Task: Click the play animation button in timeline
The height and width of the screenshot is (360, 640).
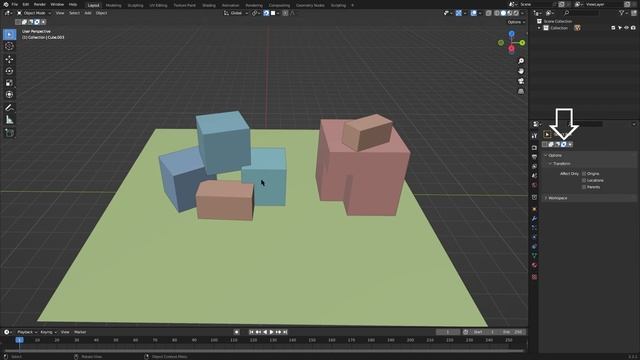Action: pyautogui.click(x=271, y=332)
